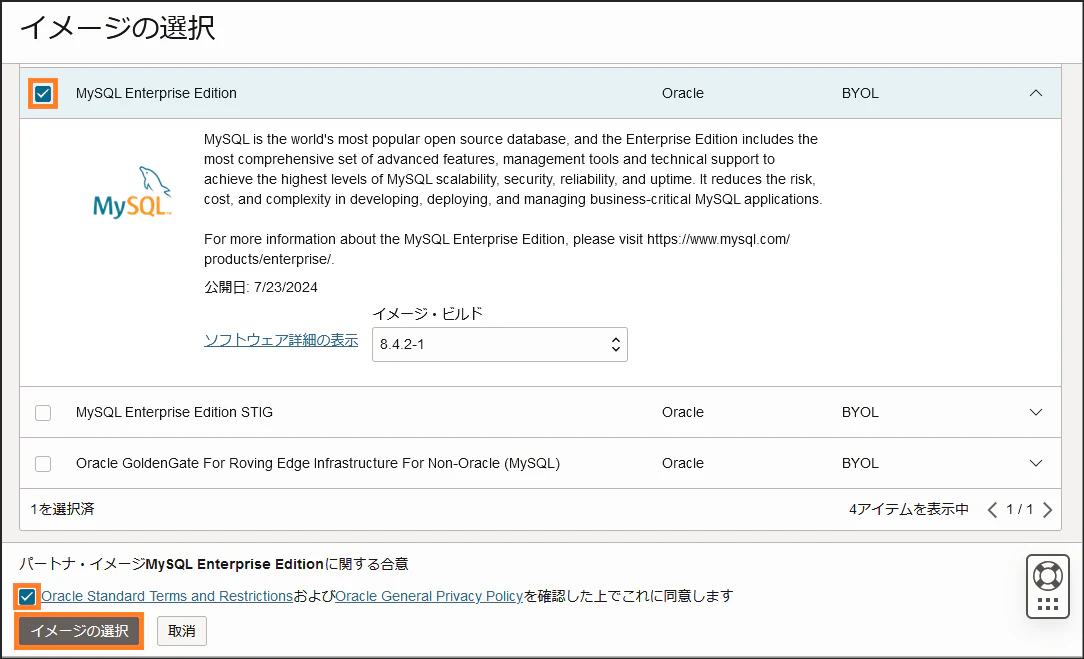Select the Oracle GoldenGate For Roving Edge checkbox

43,464
